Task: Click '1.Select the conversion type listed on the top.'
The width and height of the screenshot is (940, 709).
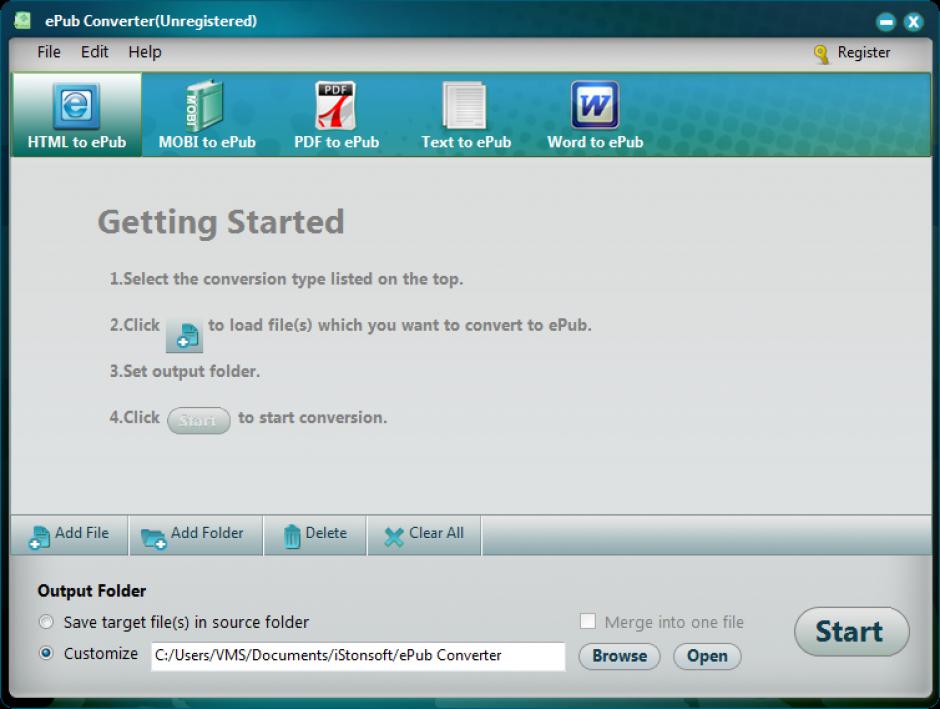Action: point(286,279)
